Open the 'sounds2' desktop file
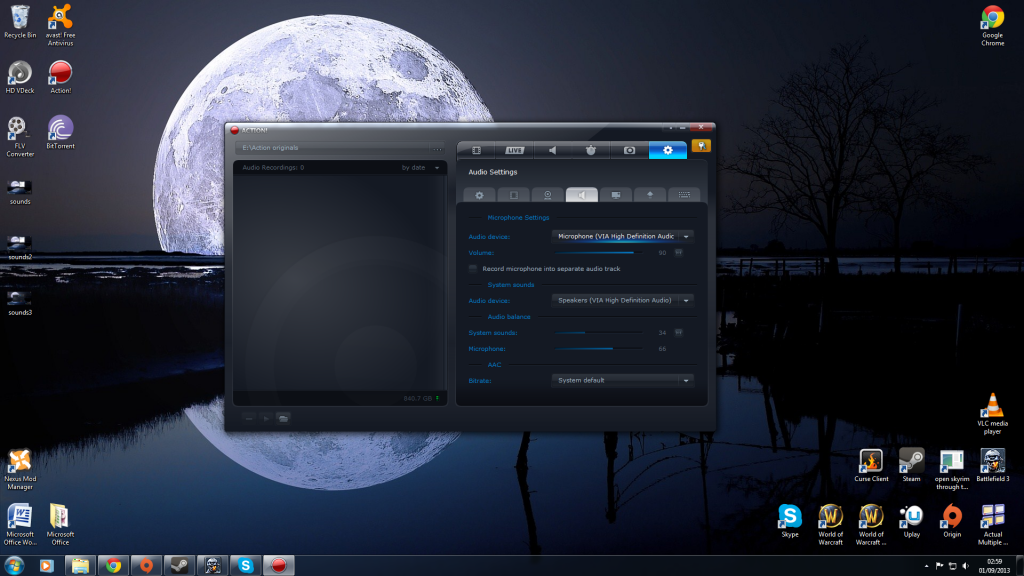The width and height of the screenshot is (1024, 576). point(20,248)
